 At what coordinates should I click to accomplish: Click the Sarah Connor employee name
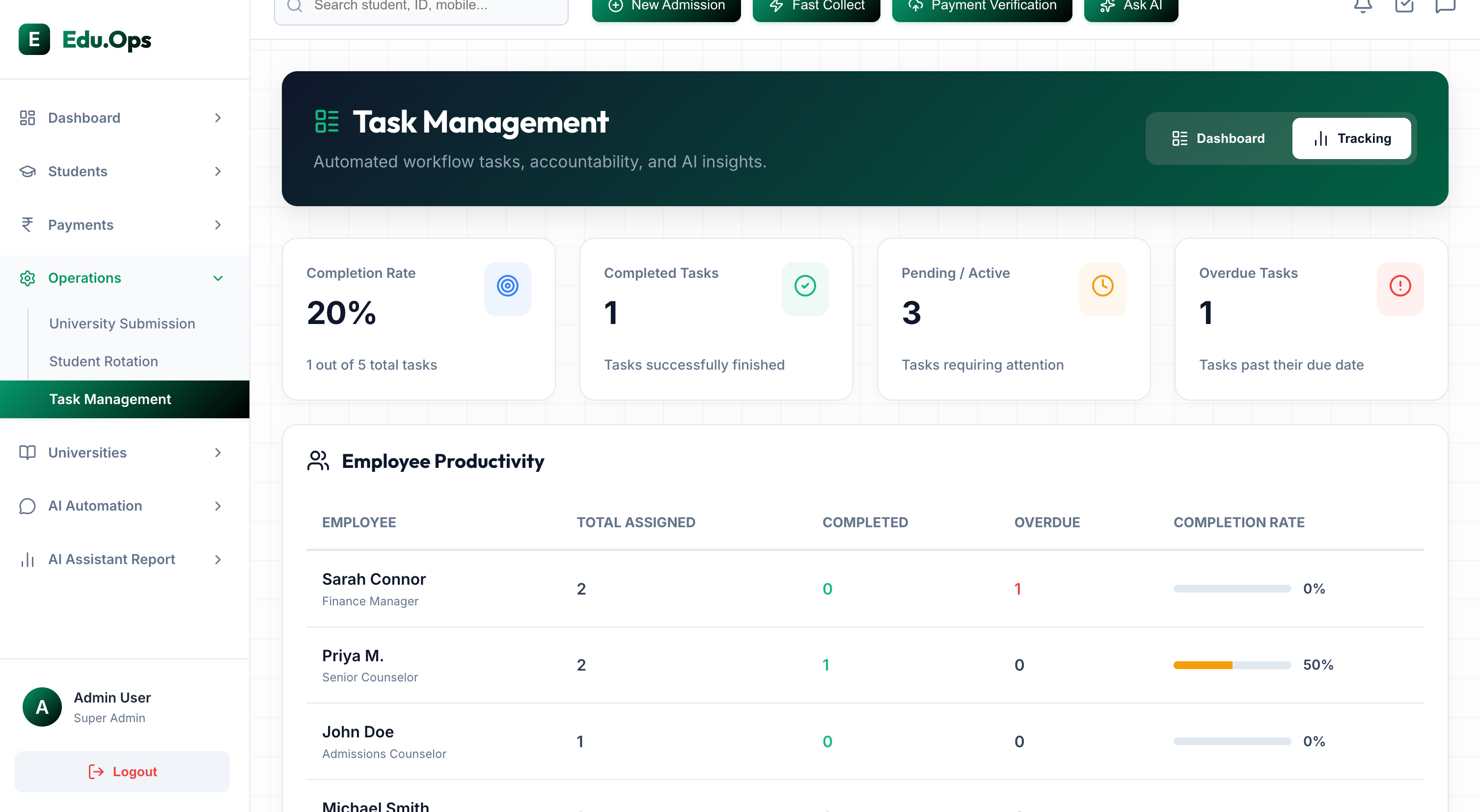pos(374,579)
